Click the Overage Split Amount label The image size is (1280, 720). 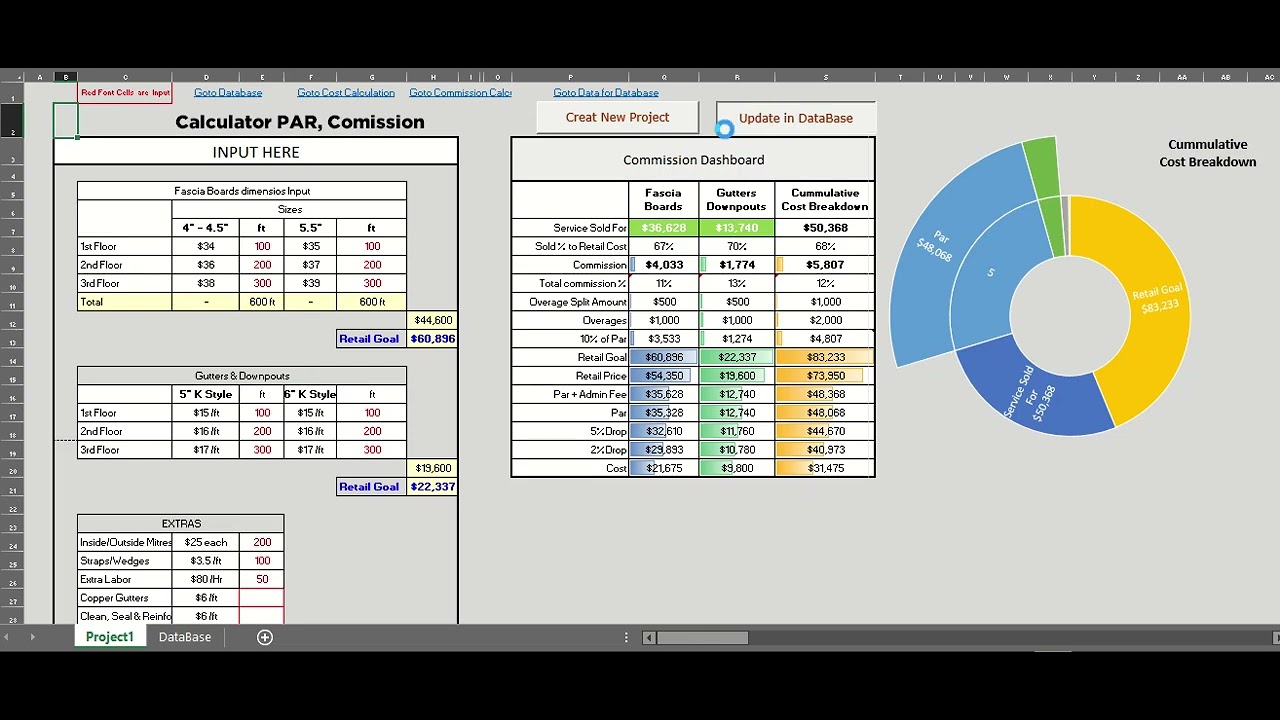[x=578, y=302]
